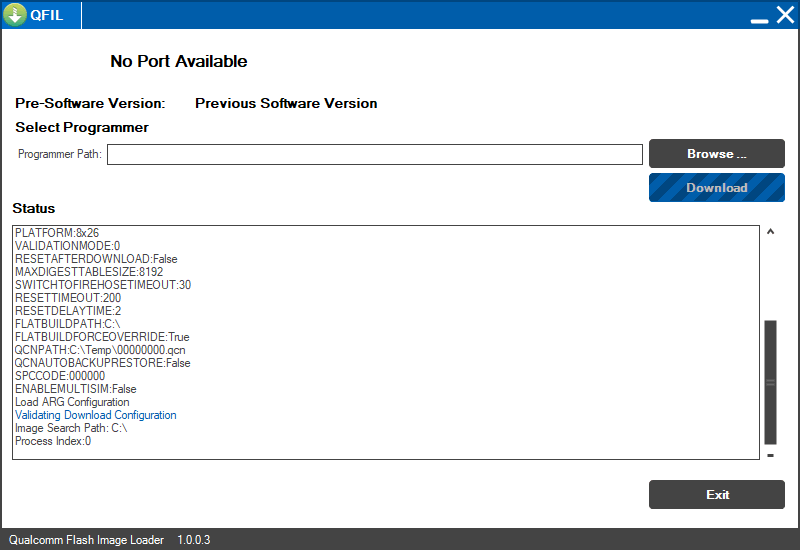Screen dimensions: 800x550
Task: Click the Select Programmer section label
Action: pos(82,127)
